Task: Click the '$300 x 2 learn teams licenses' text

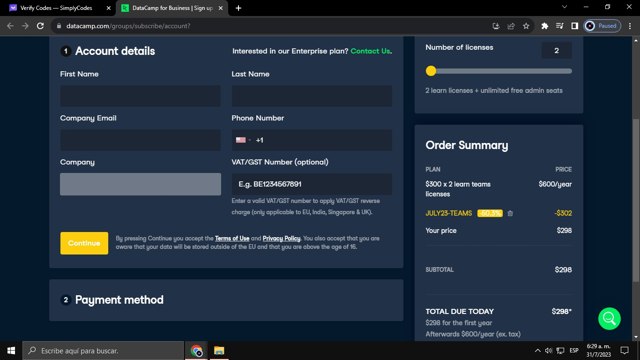Action: (458, 189)
